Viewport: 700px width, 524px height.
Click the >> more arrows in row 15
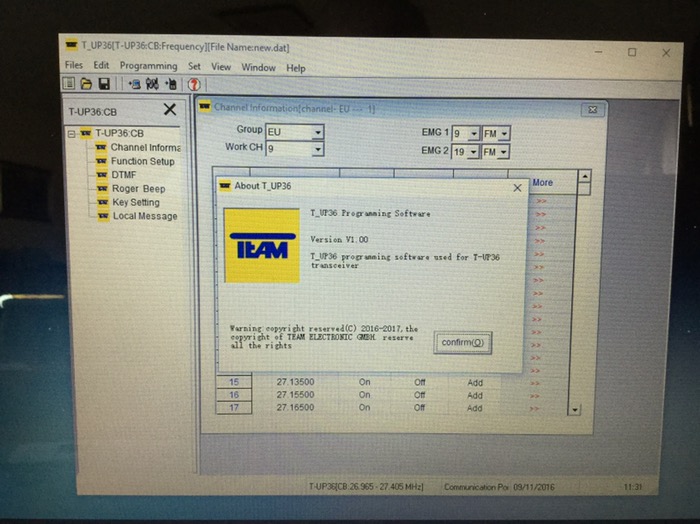[x=535, y=383]
